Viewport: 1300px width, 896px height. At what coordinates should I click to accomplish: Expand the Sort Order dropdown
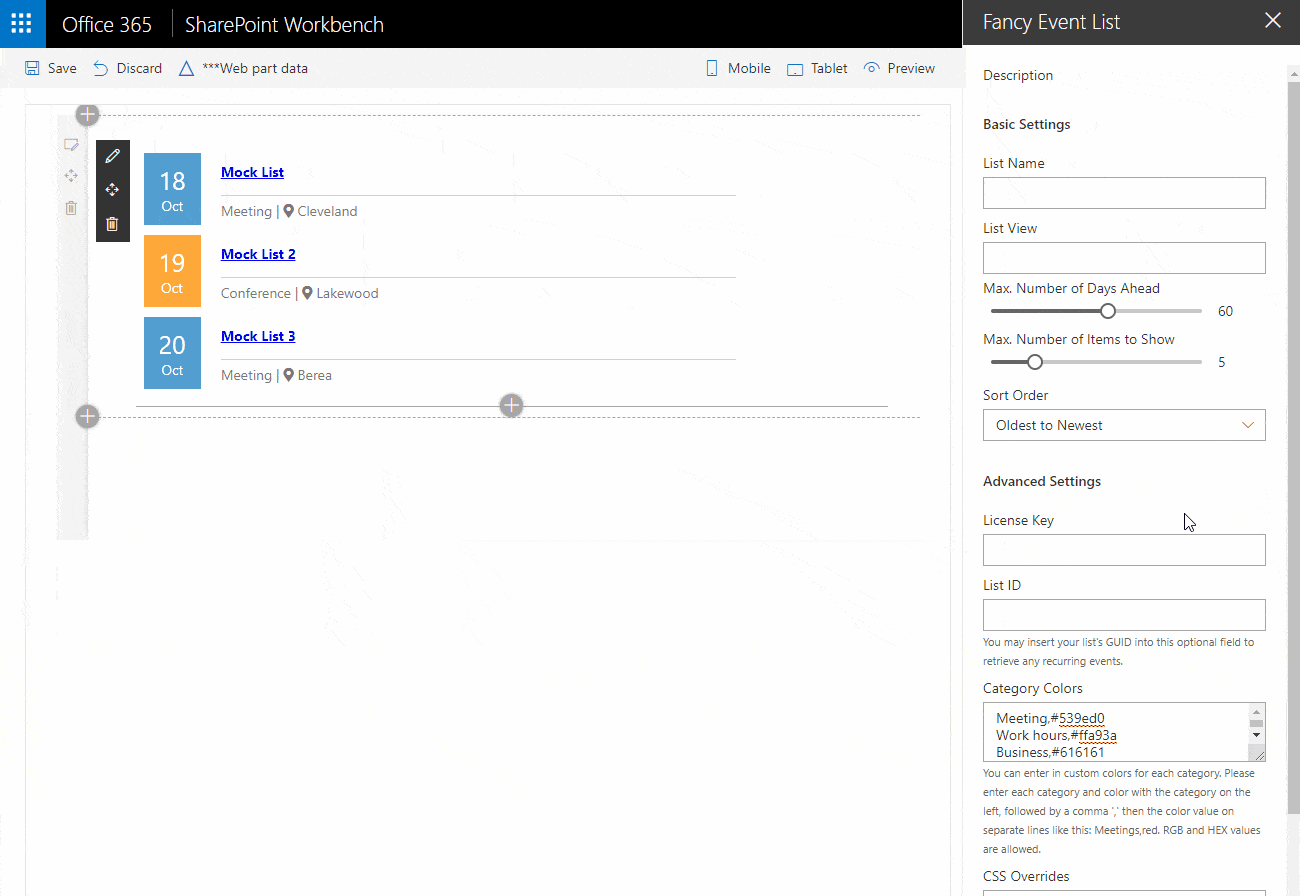(1123, 425)
